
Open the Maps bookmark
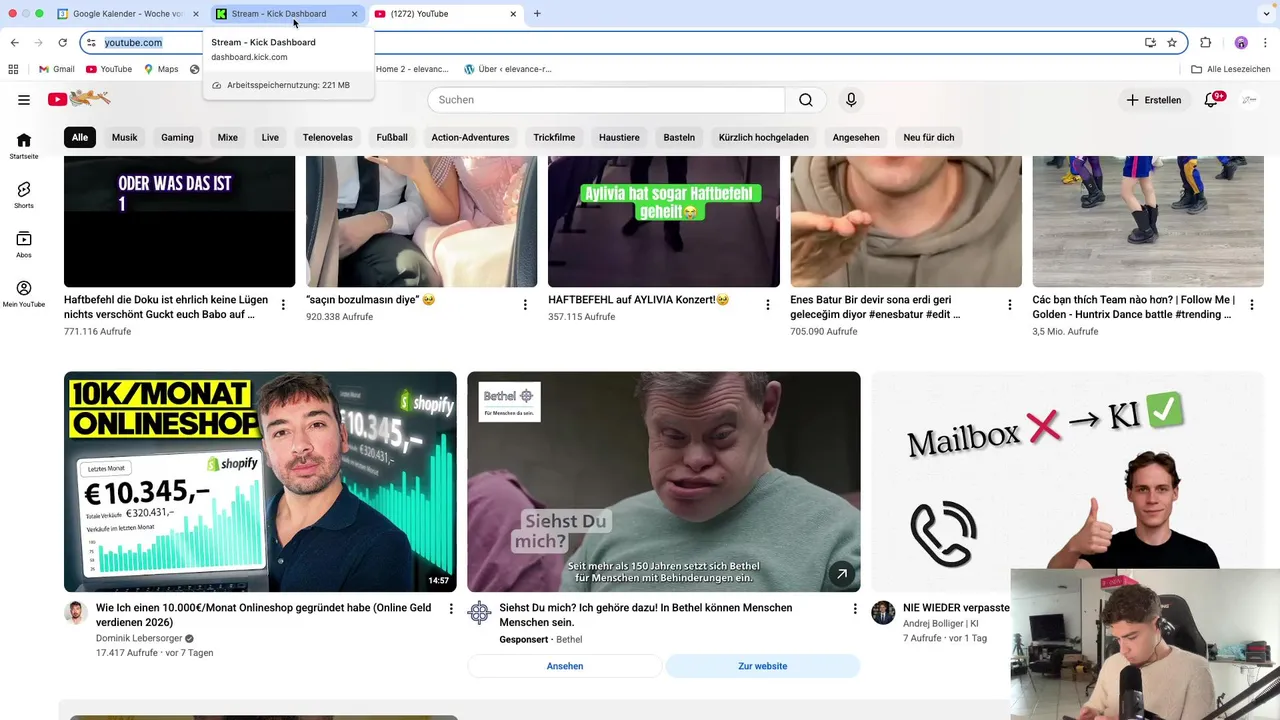point(160,69)
